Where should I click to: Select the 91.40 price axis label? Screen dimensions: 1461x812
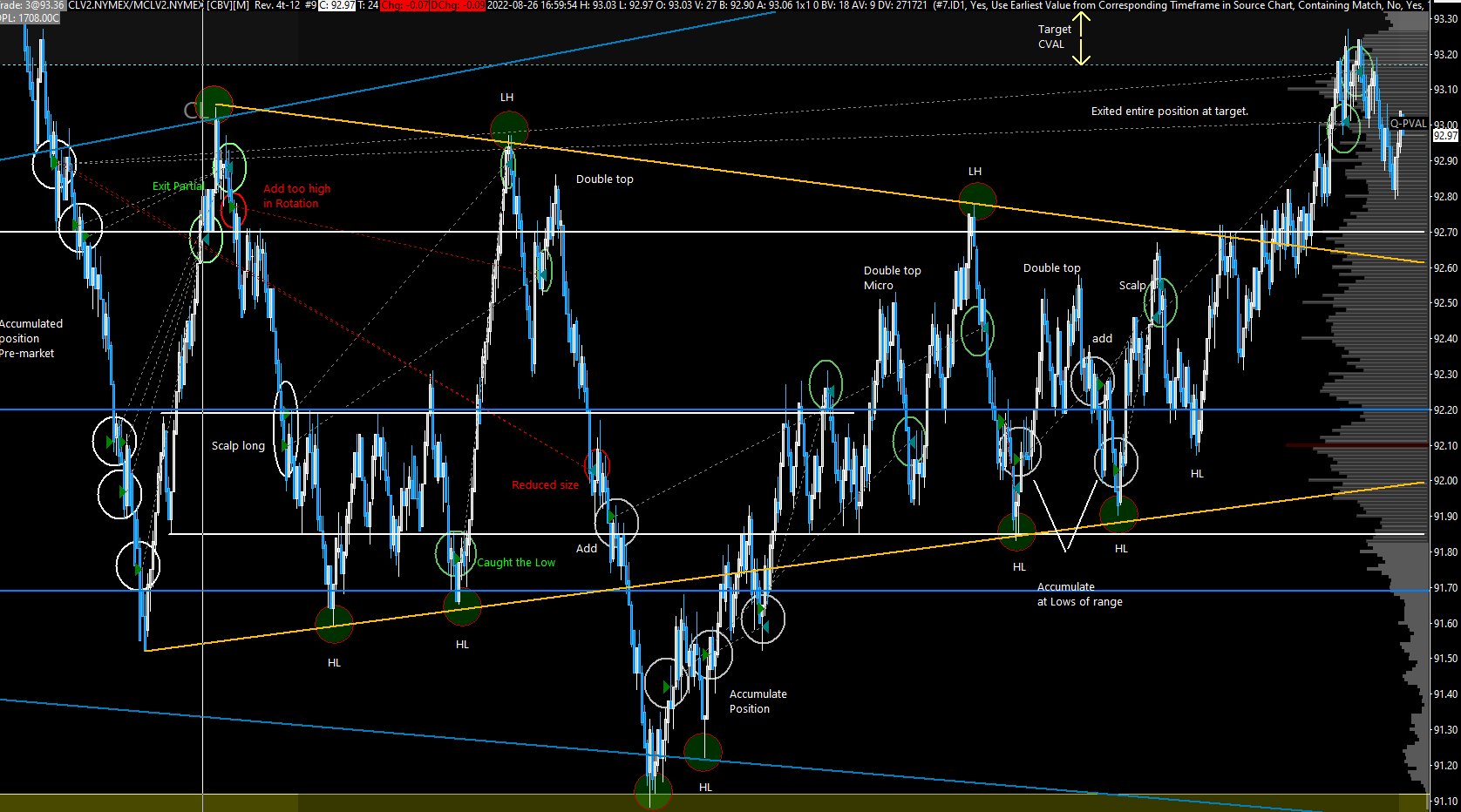[1445, 694]
